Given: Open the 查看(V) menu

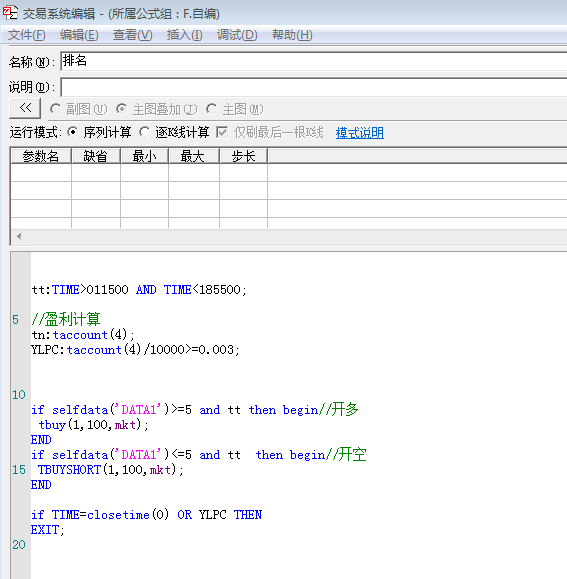Looking at the screenshot, I should click(133, 35).
